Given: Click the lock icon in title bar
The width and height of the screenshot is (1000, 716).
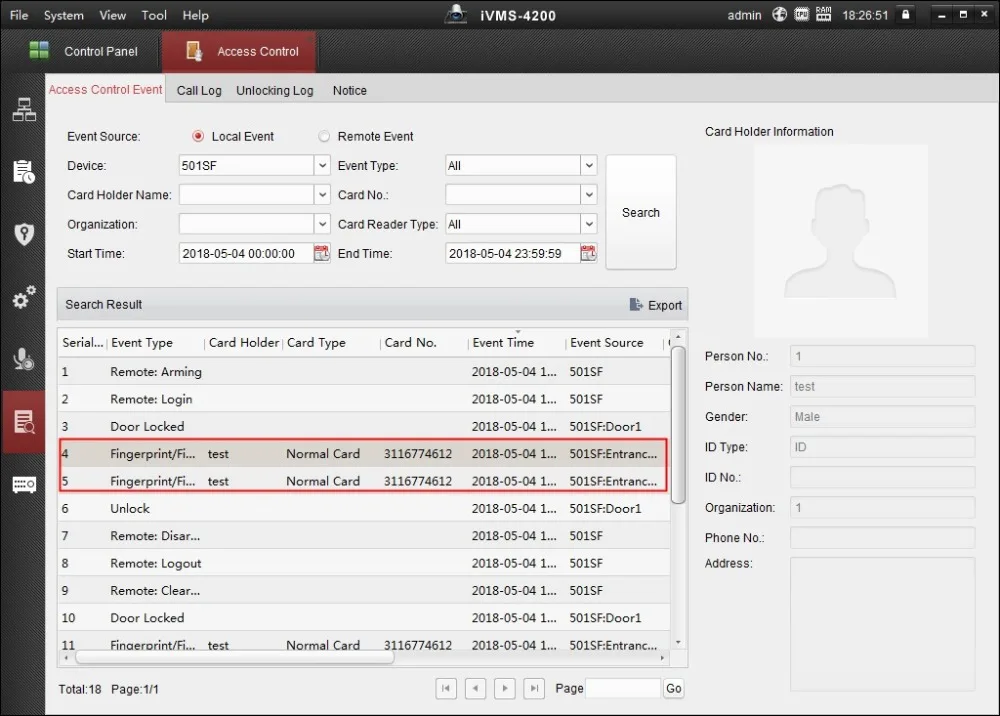Looking at the screenshot, I should 906,14.
